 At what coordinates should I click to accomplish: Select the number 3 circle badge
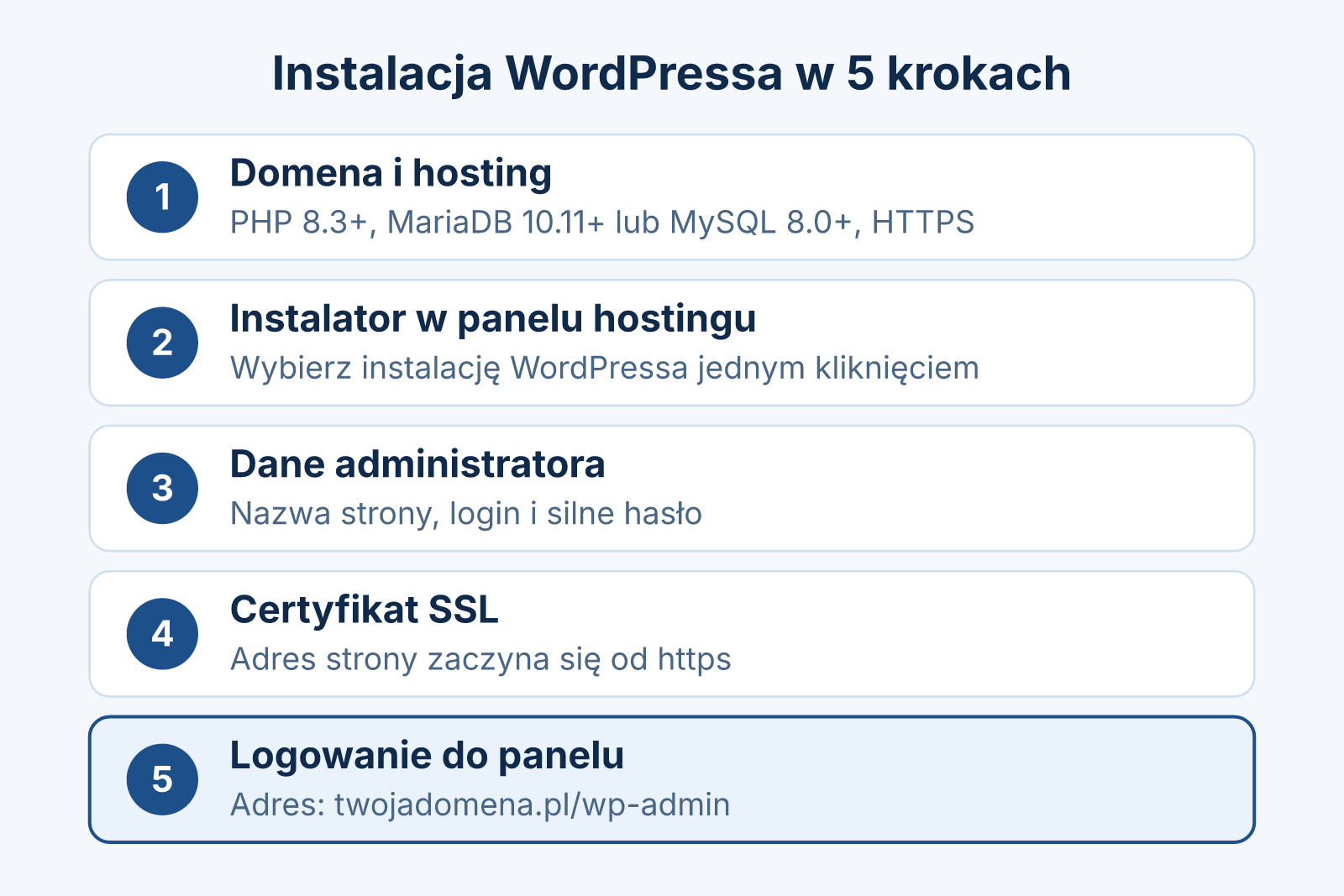click(x=162, y=488)
